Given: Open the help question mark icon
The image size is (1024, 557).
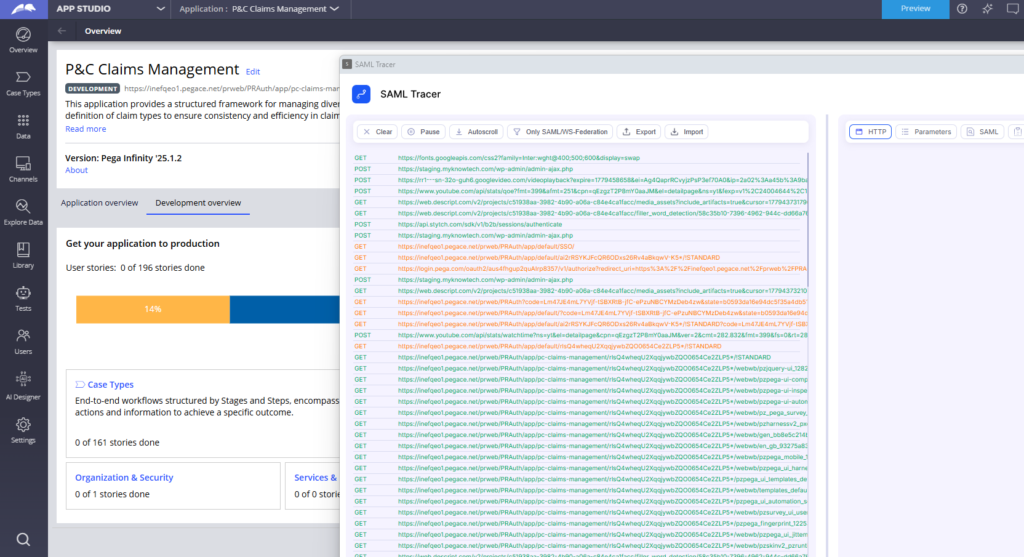Looking at the screenshot, I should (962, 8).
